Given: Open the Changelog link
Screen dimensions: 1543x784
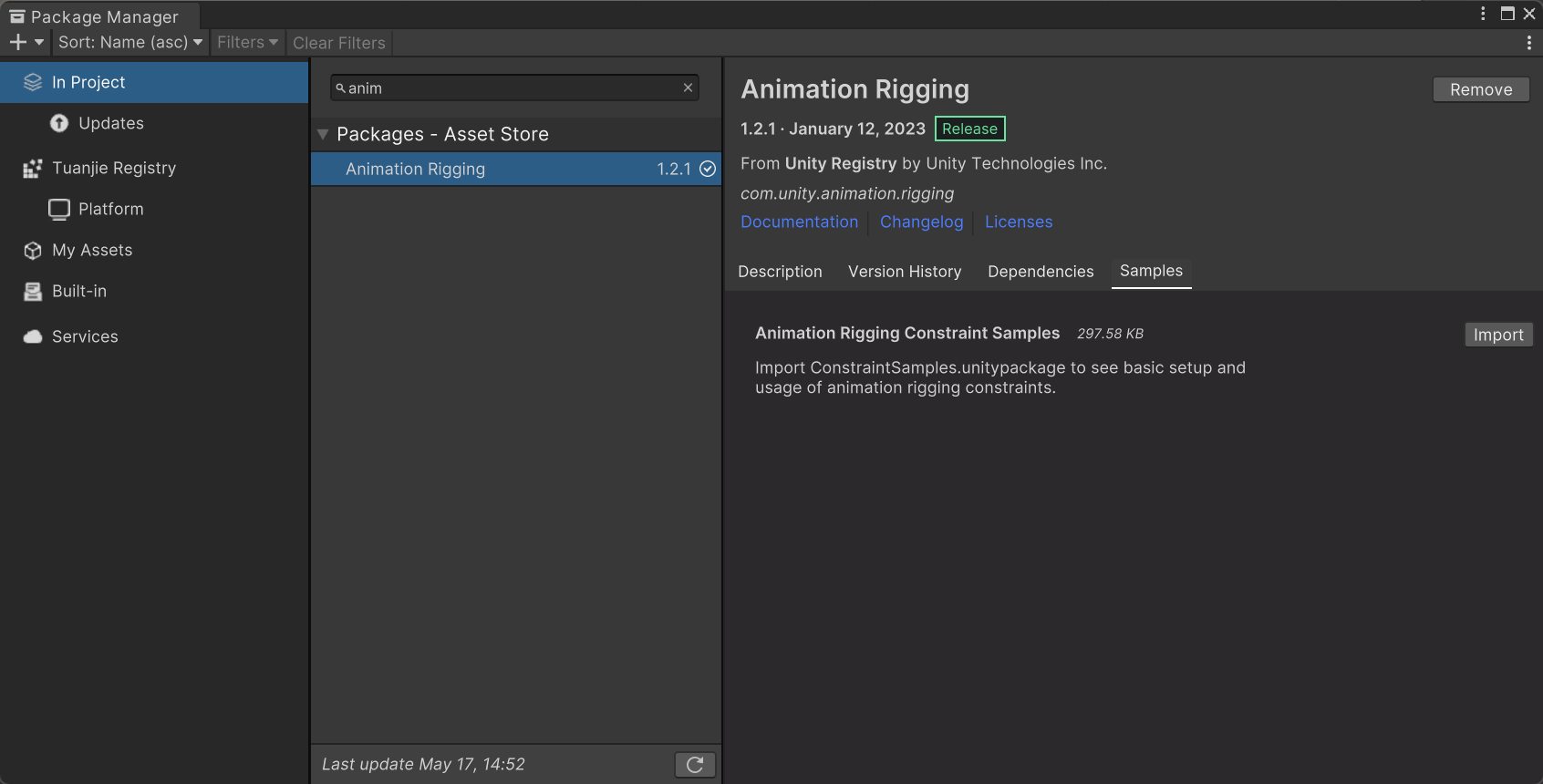Looking at the screenshot, I should (921, 222).
